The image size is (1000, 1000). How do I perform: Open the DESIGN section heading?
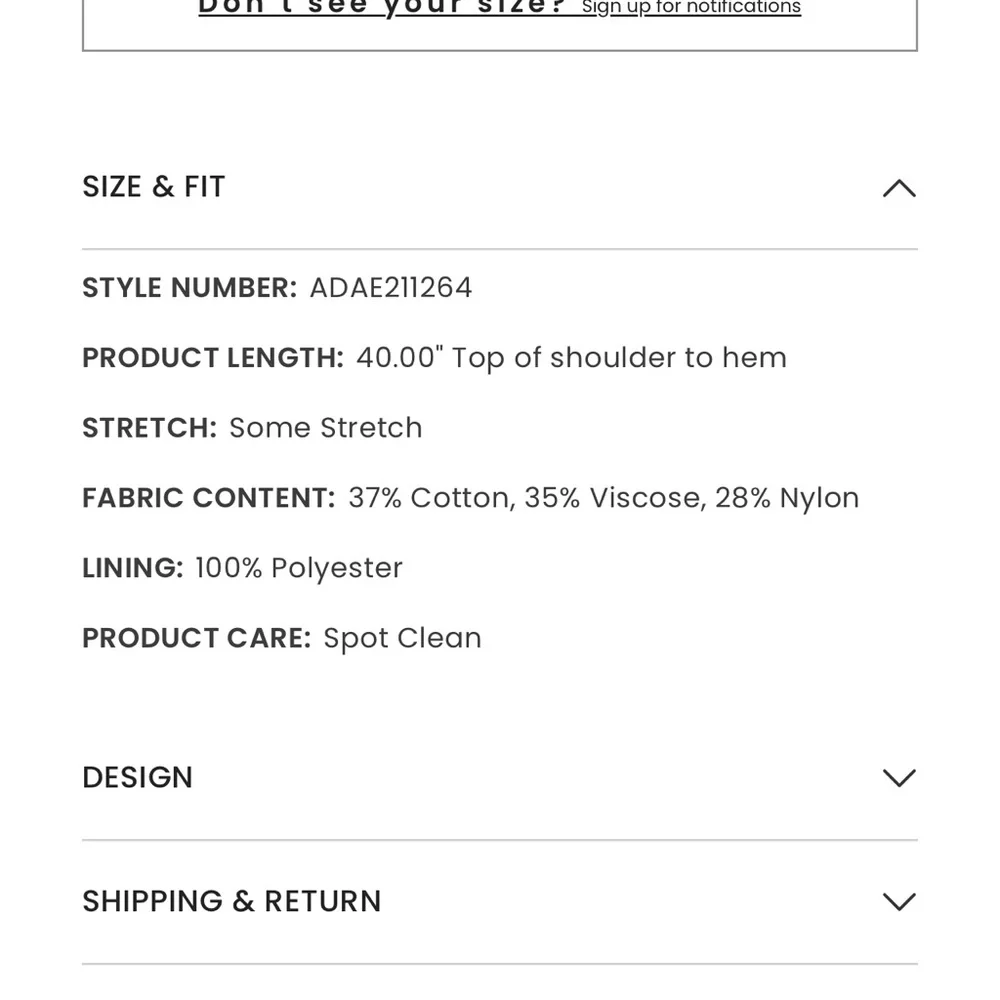click(x=137, y=778)
